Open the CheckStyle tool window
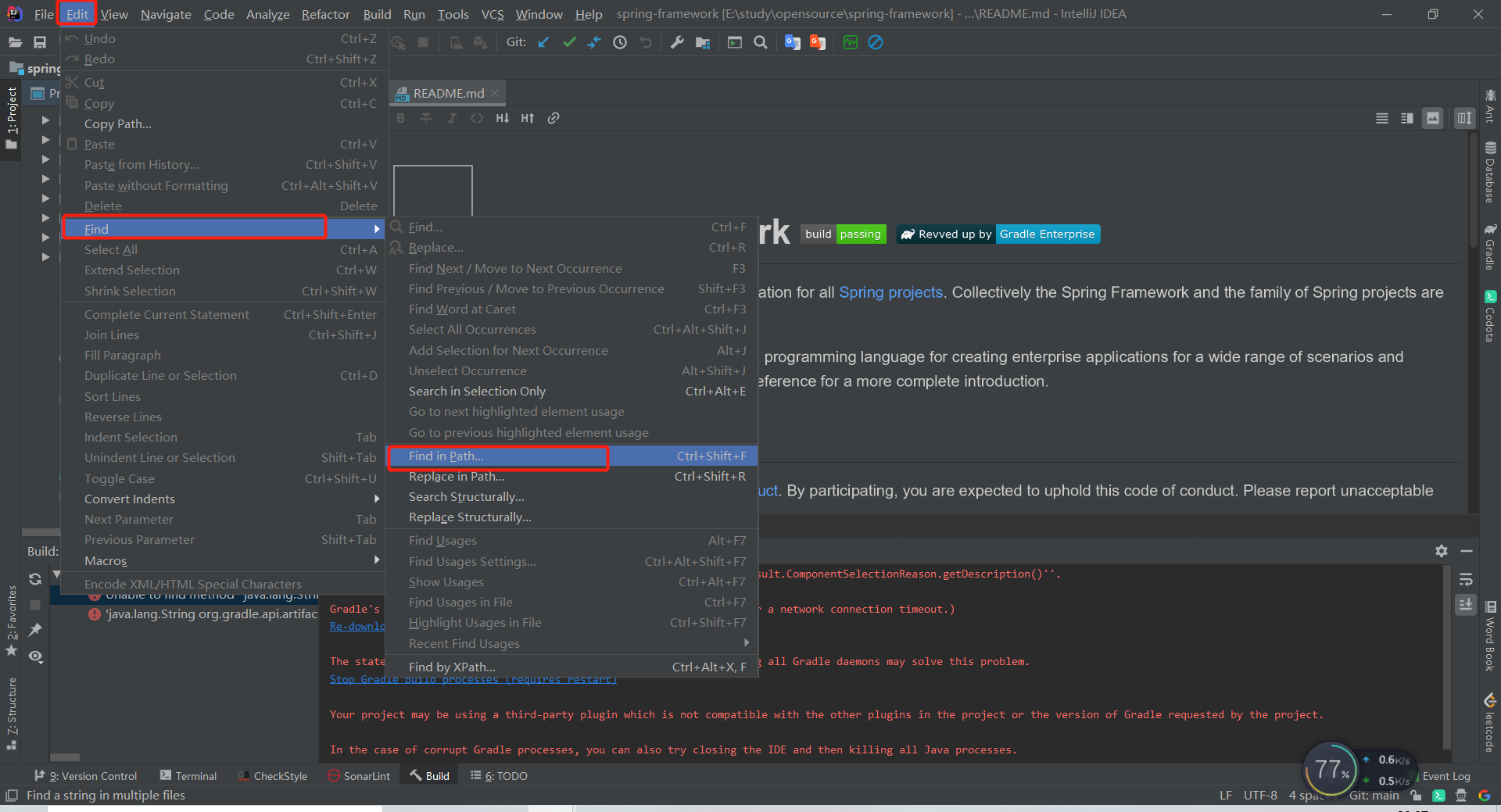 [x=272, y=775]
